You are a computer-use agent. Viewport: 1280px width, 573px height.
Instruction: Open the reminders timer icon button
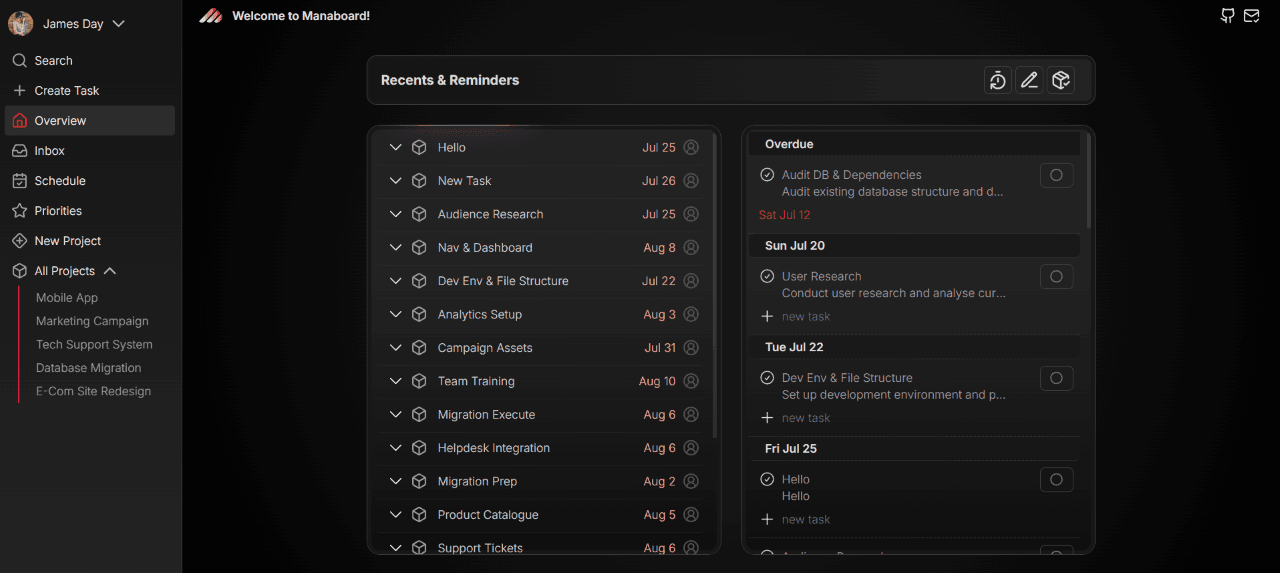click(997, 80)
